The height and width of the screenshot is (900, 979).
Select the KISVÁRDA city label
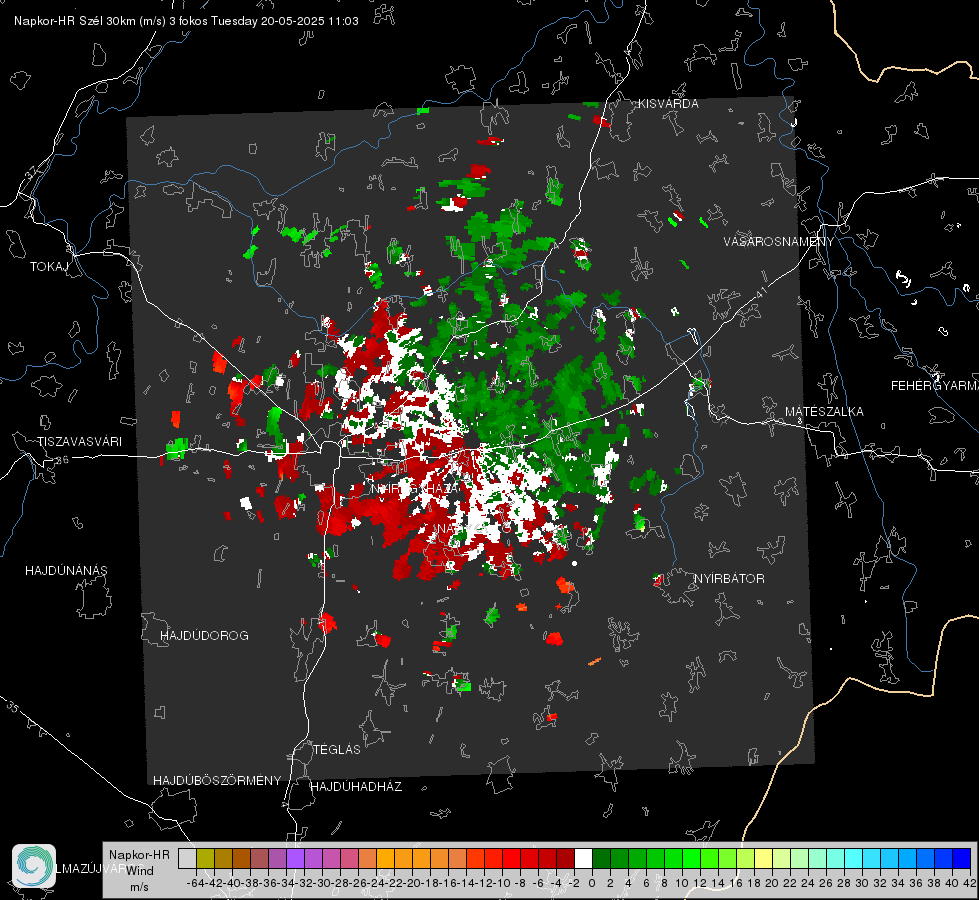coord(668,104)
